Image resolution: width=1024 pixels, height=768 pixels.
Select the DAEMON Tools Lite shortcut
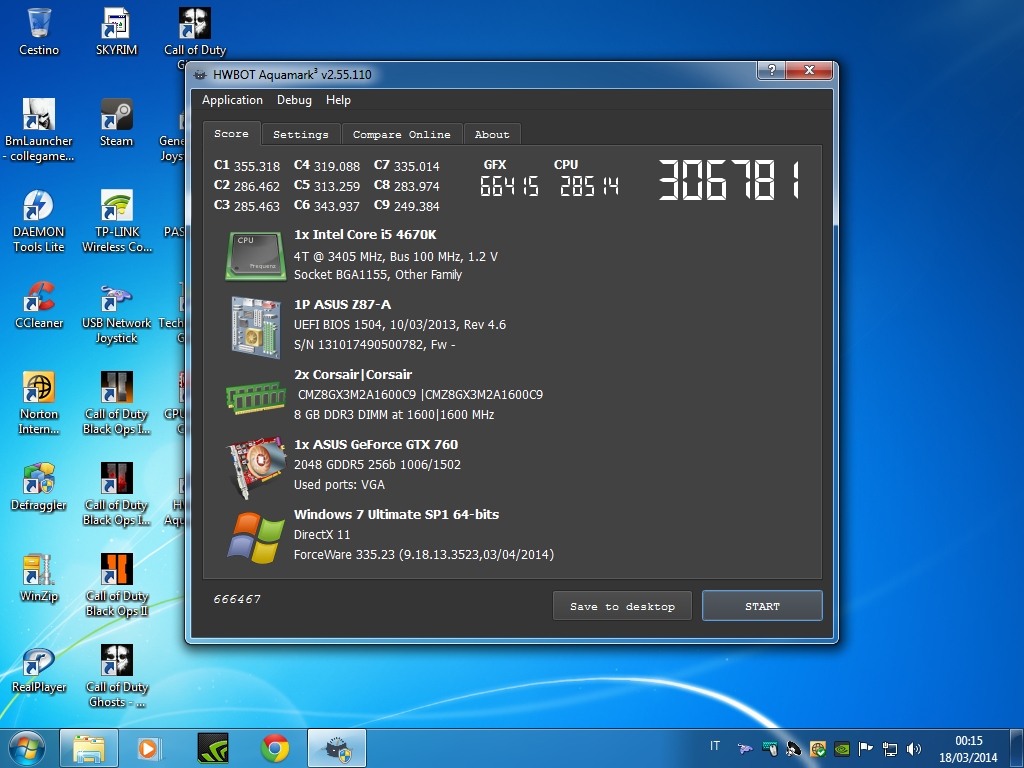(39, 221)
